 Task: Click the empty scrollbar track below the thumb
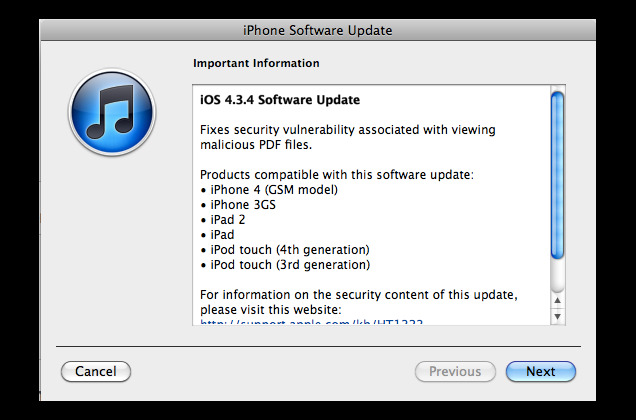(557, 275)
